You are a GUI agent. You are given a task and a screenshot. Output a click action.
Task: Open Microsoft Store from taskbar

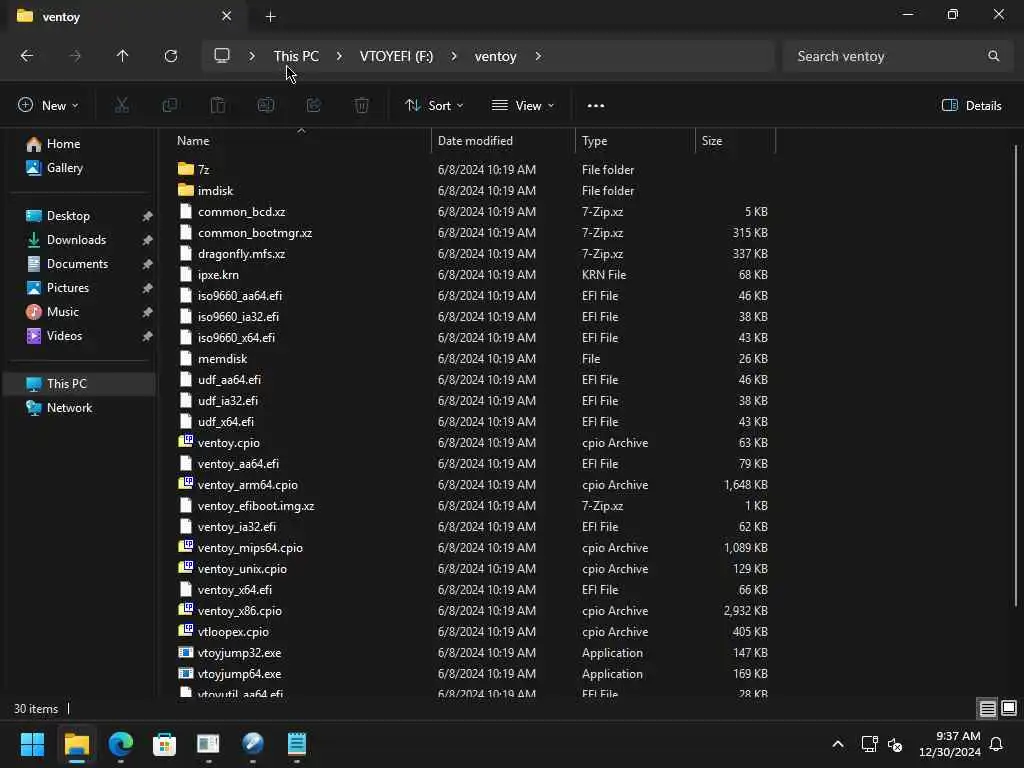pyautogui.click(x=165, y=744)
